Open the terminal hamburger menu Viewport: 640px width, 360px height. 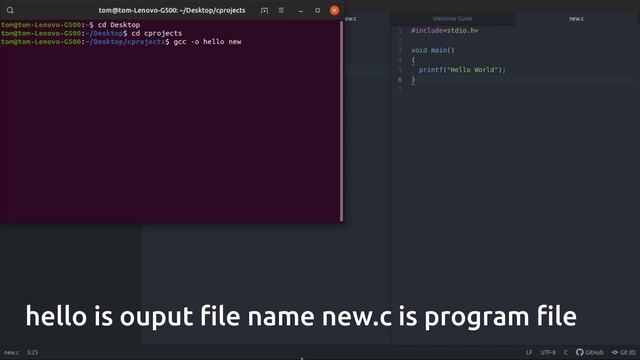(281, 10)
